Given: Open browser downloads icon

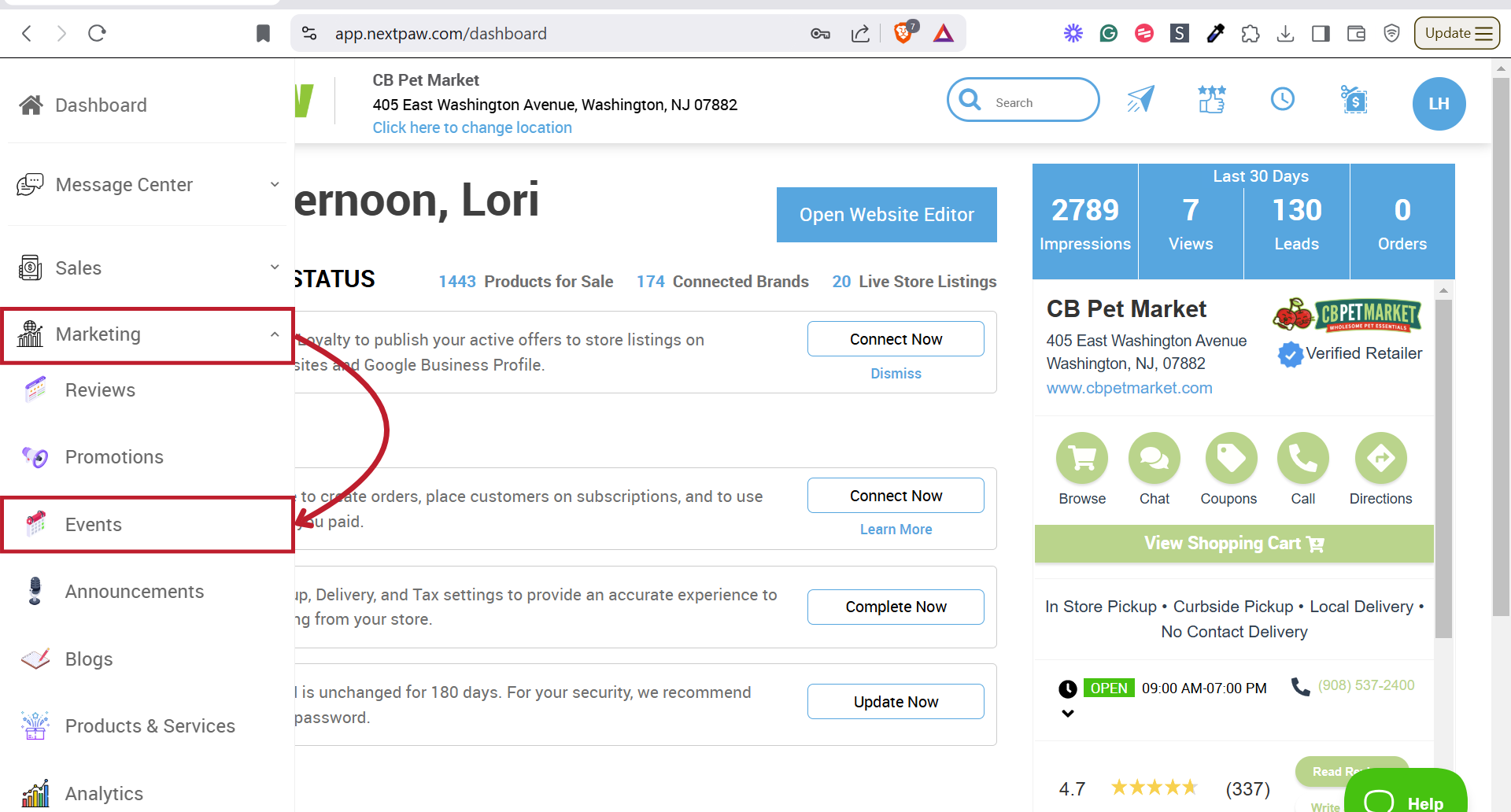Looking at the screenshot, I should click(x=1285, y=33).
